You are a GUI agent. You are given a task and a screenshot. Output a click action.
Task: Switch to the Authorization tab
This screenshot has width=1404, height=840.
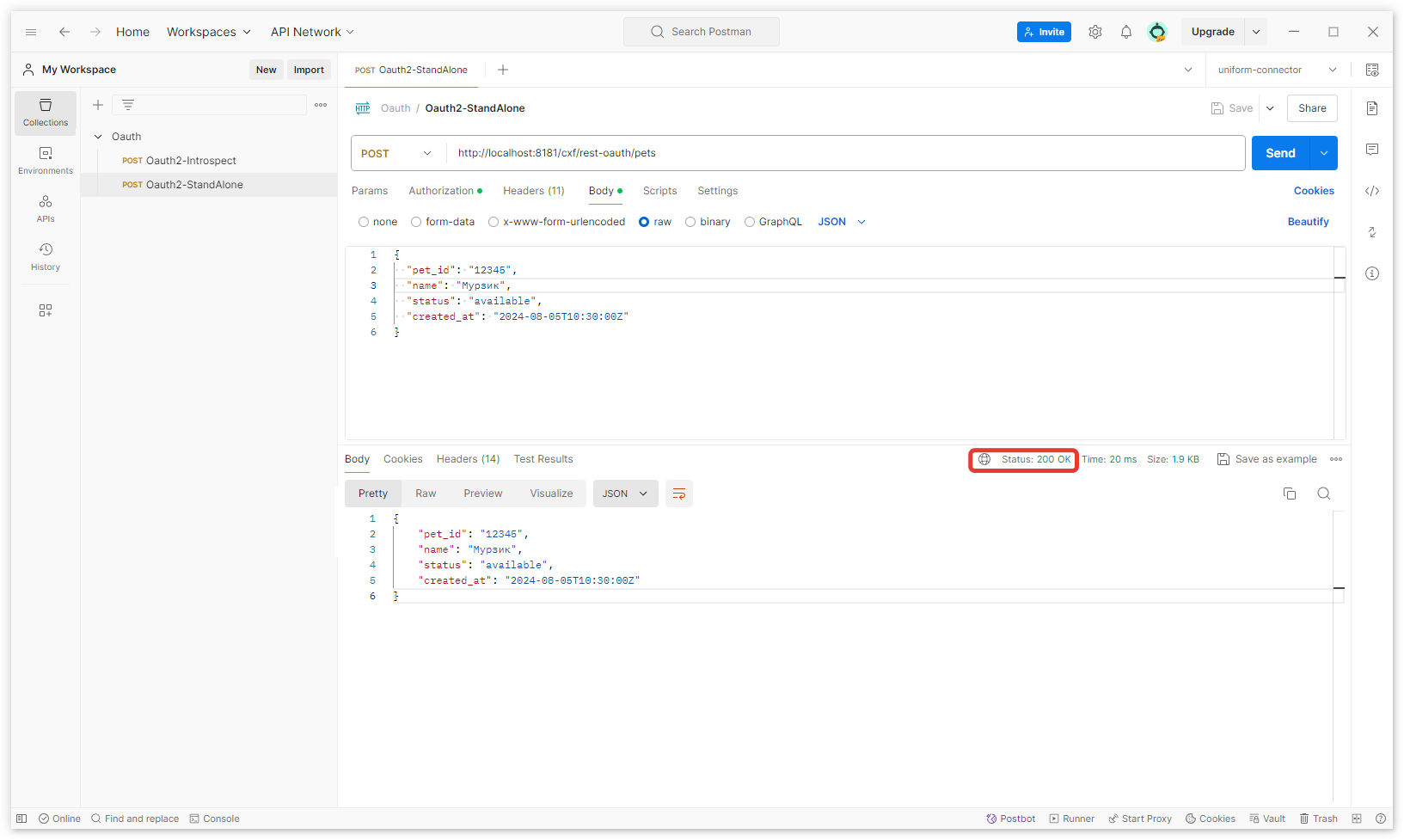tap(441, 191)
